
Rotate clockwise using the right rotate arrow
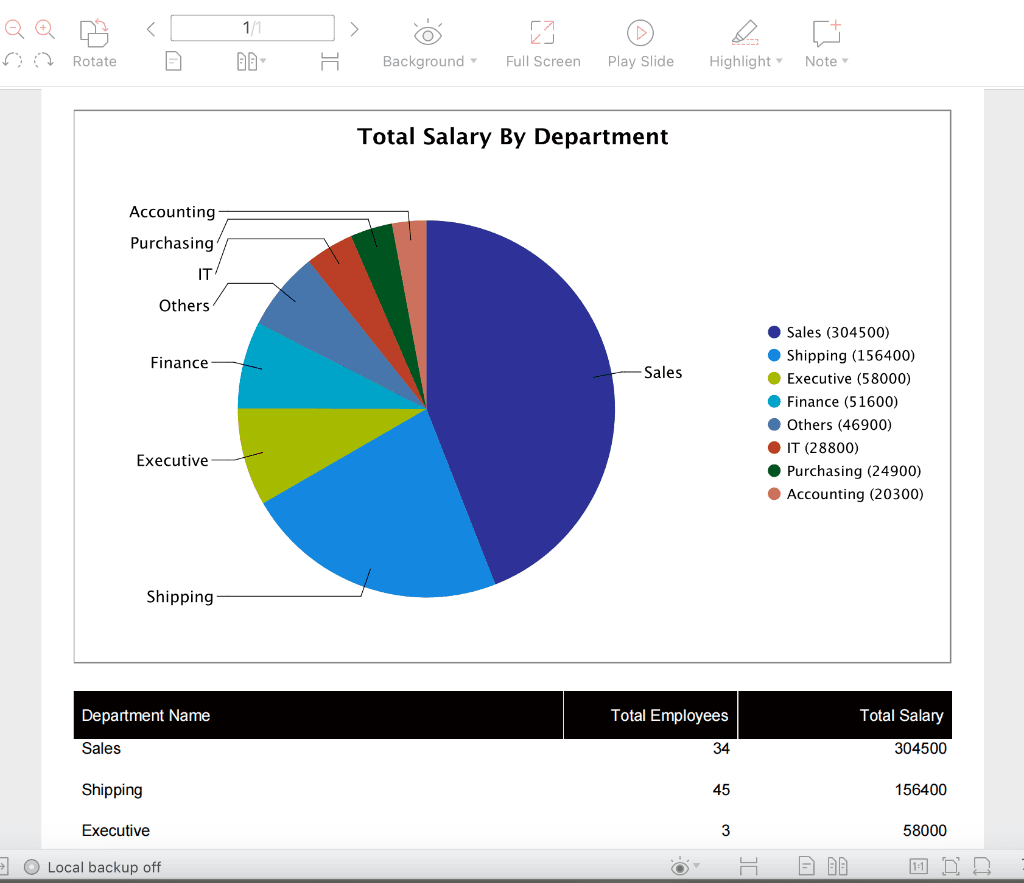click(44, 61)
